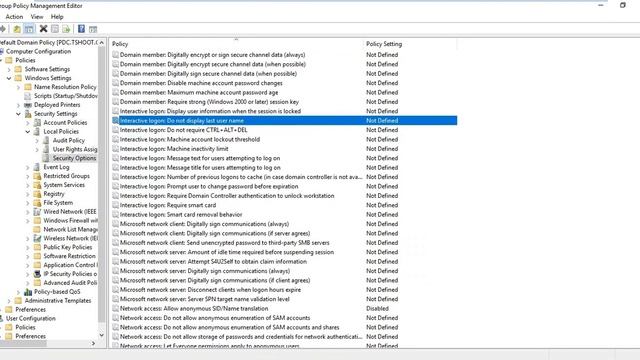640x360 pixels.
Task: Sort list by the Policy column header
Action: 236,44
